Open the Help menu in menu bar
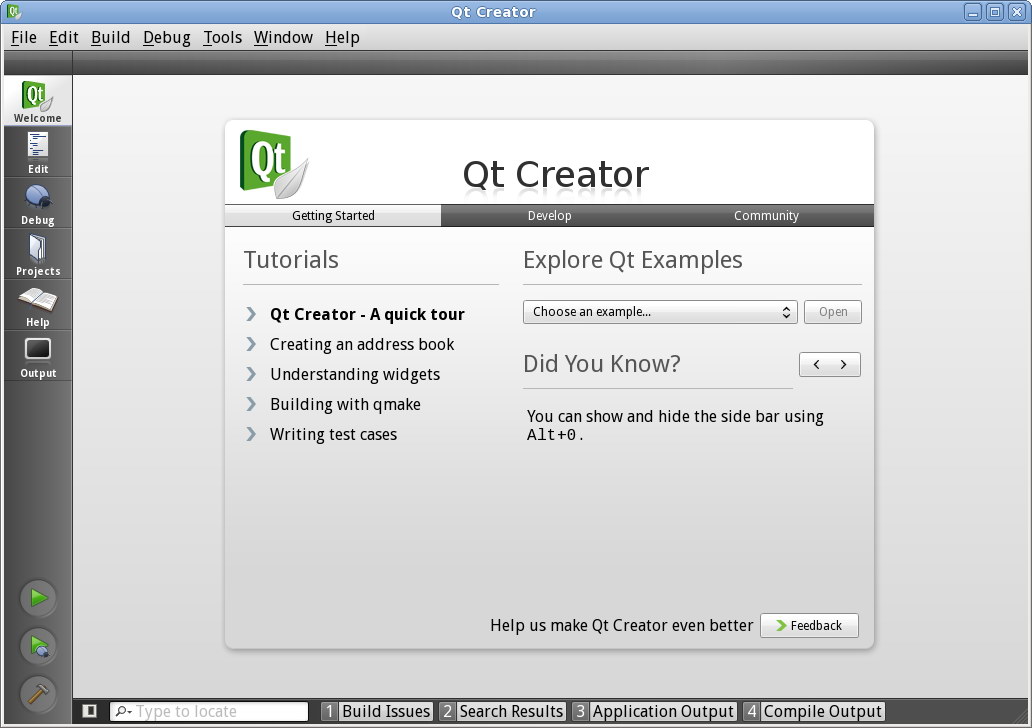Screen dimensions: 1032x728 (x=342, y=38)
